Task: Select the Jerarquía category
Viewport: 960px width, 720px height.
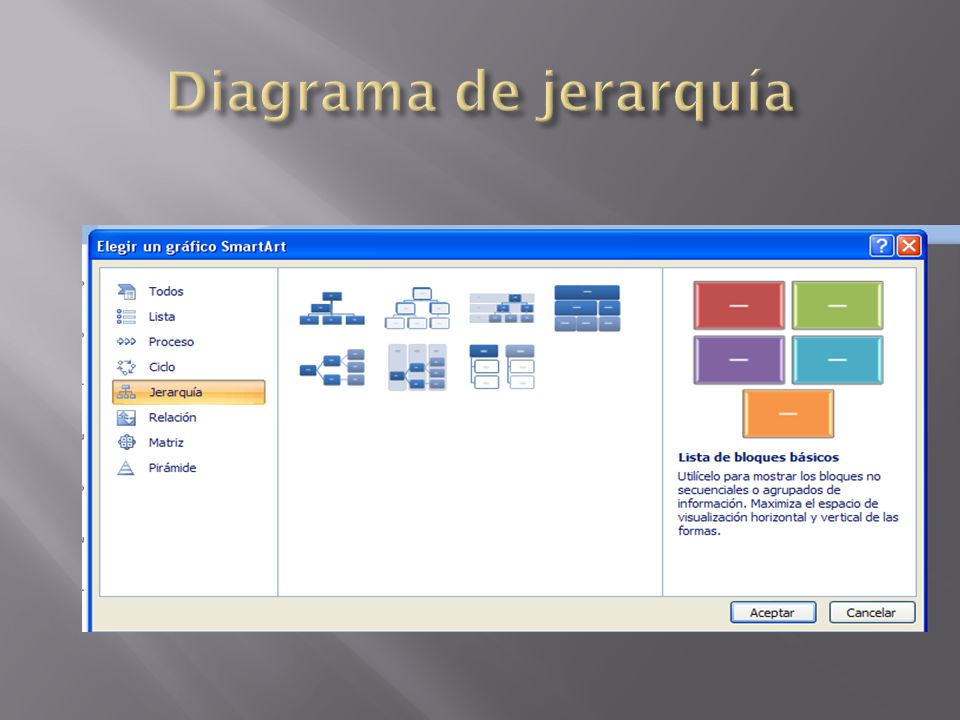Action: click(x=189, y=392)
